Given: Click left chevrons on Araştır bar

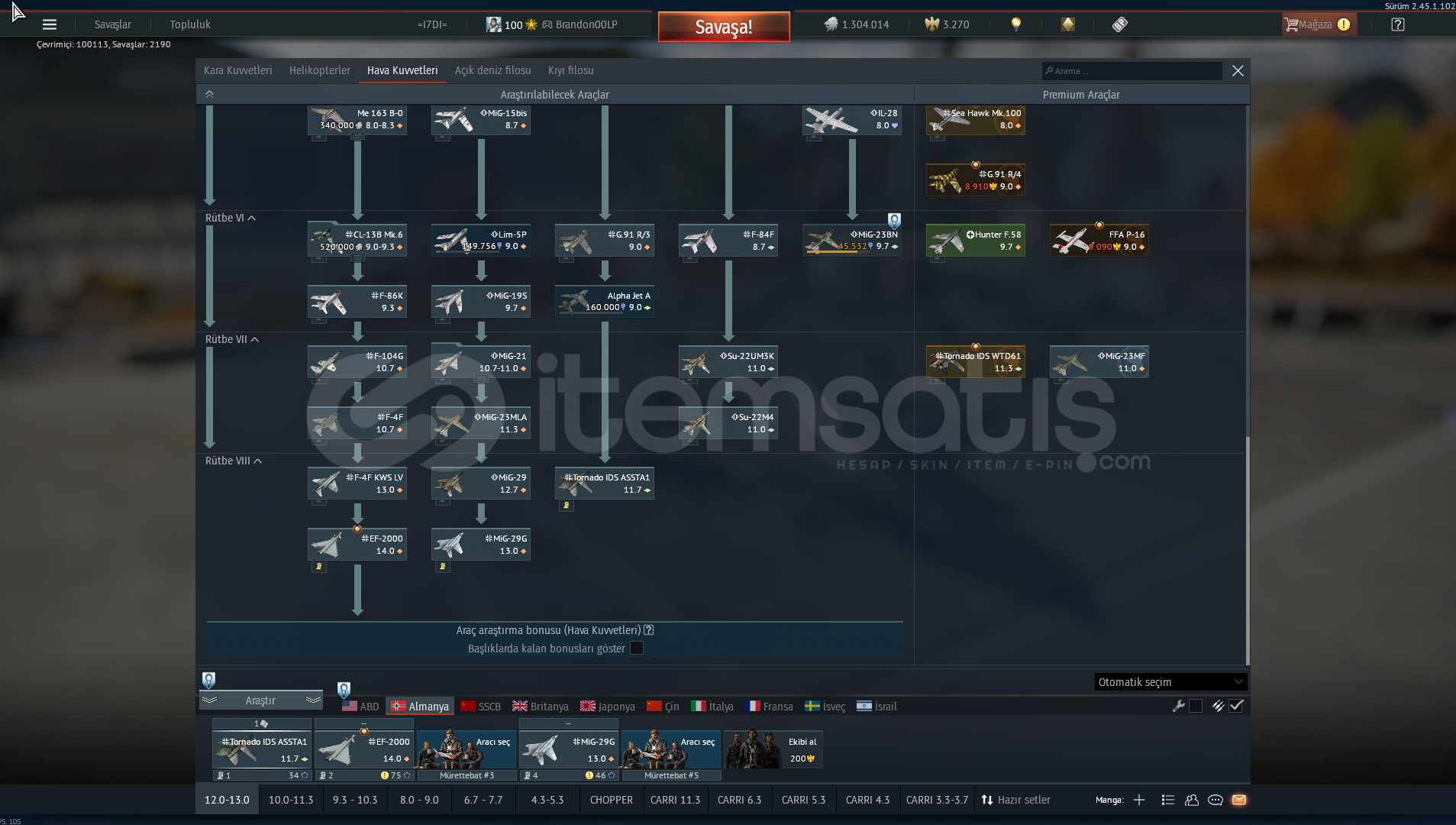Looking at the screenshot, I should [x=210, y=700].
